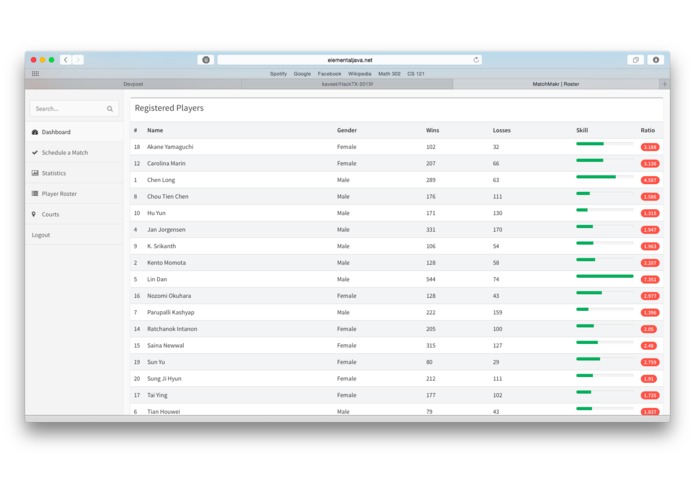
Task: Click Parupalli Kashyap's losses value 159
Action: click(497, 312)
